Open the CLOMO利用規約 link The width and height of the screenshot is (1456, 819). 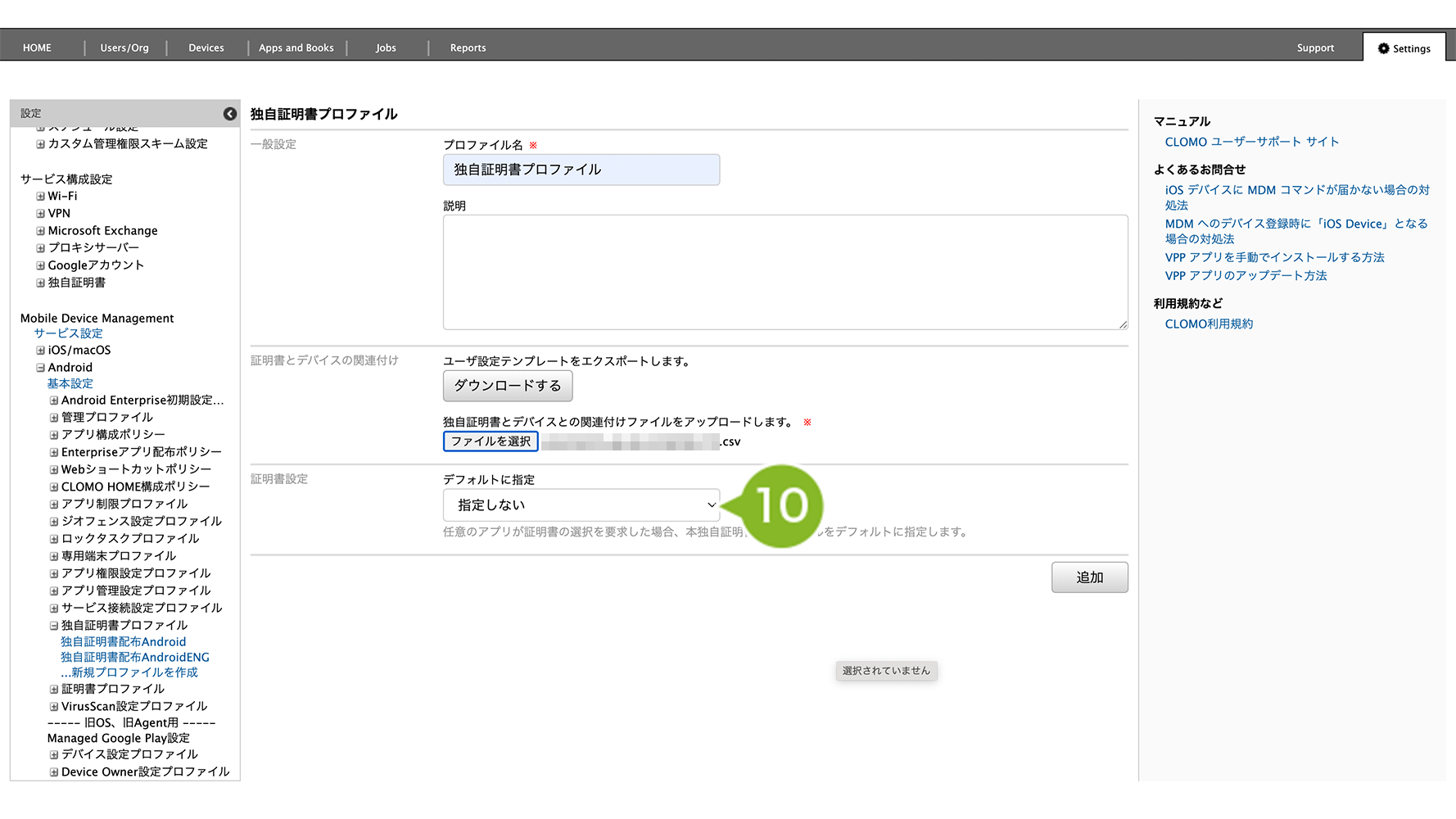pos(1209,324)
